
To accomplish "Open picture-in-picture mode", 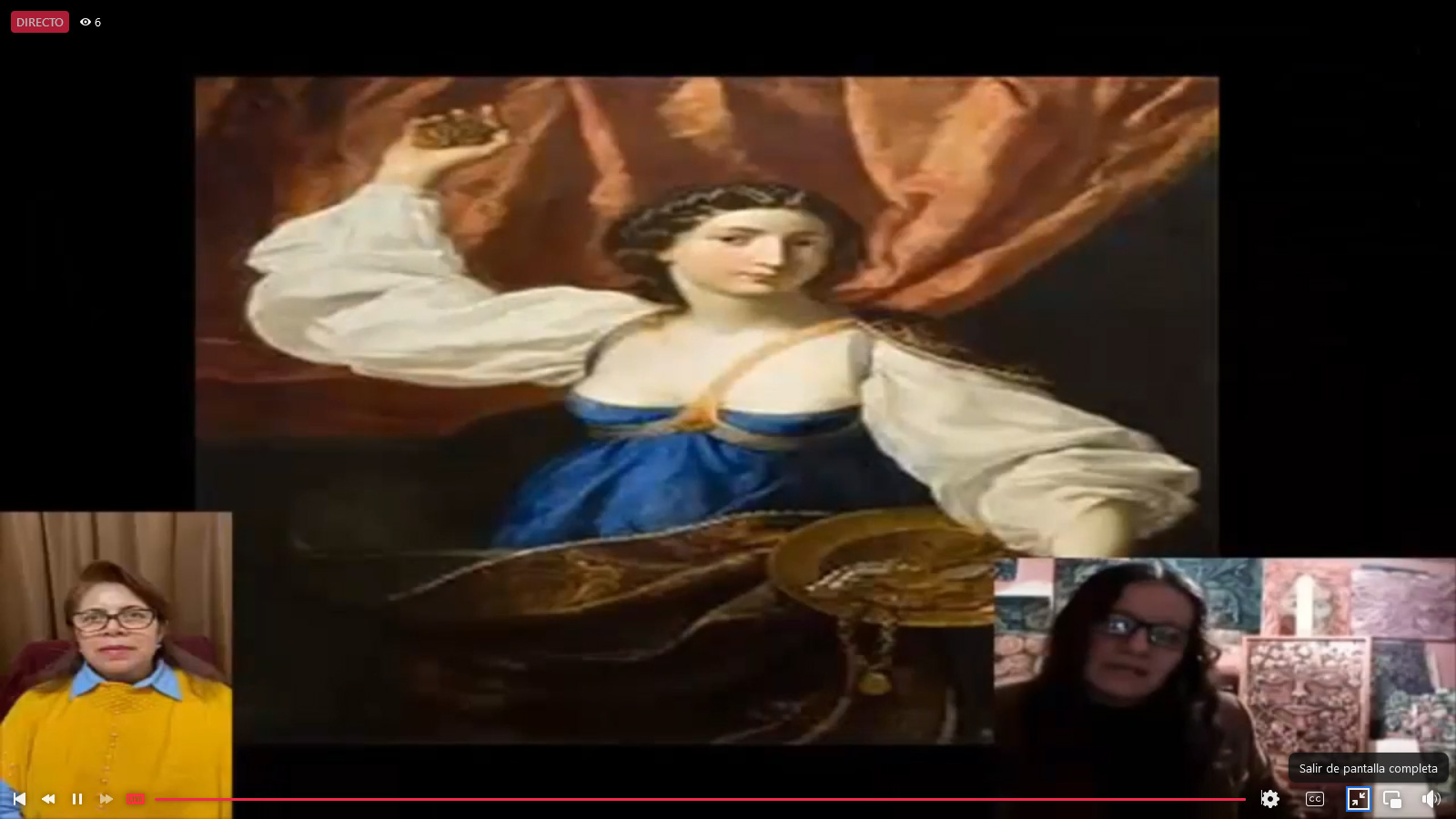I will (1392, 799).
